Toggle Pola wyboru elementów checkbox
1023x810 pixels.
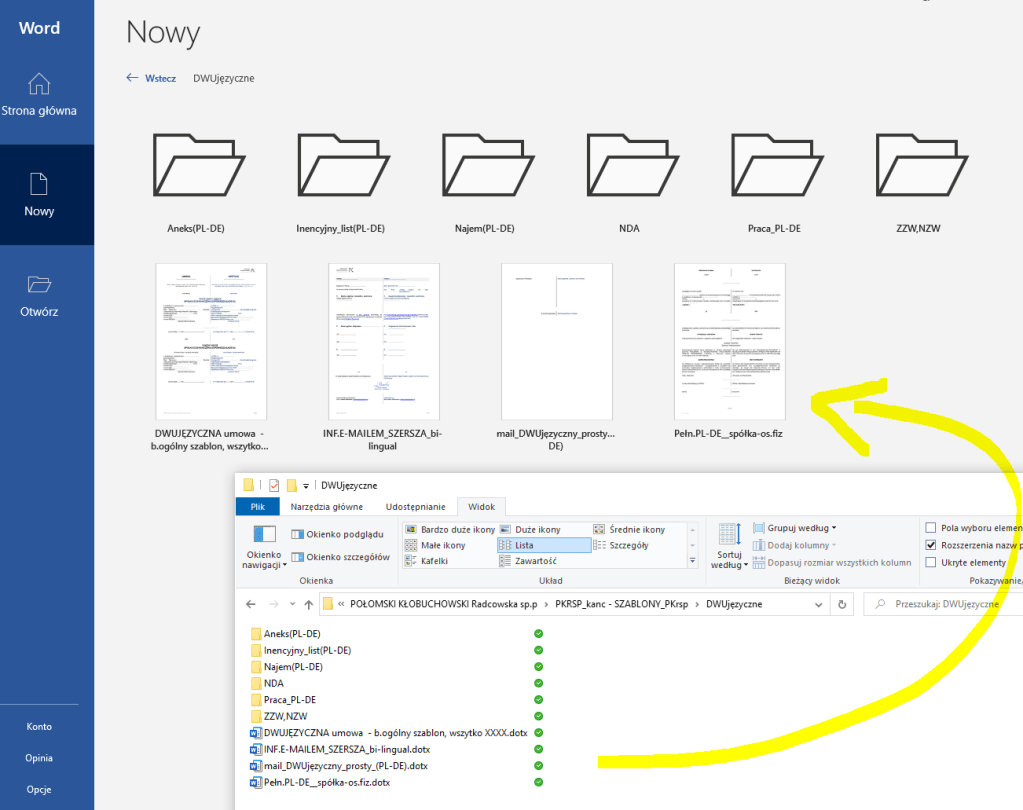point(932,528)
